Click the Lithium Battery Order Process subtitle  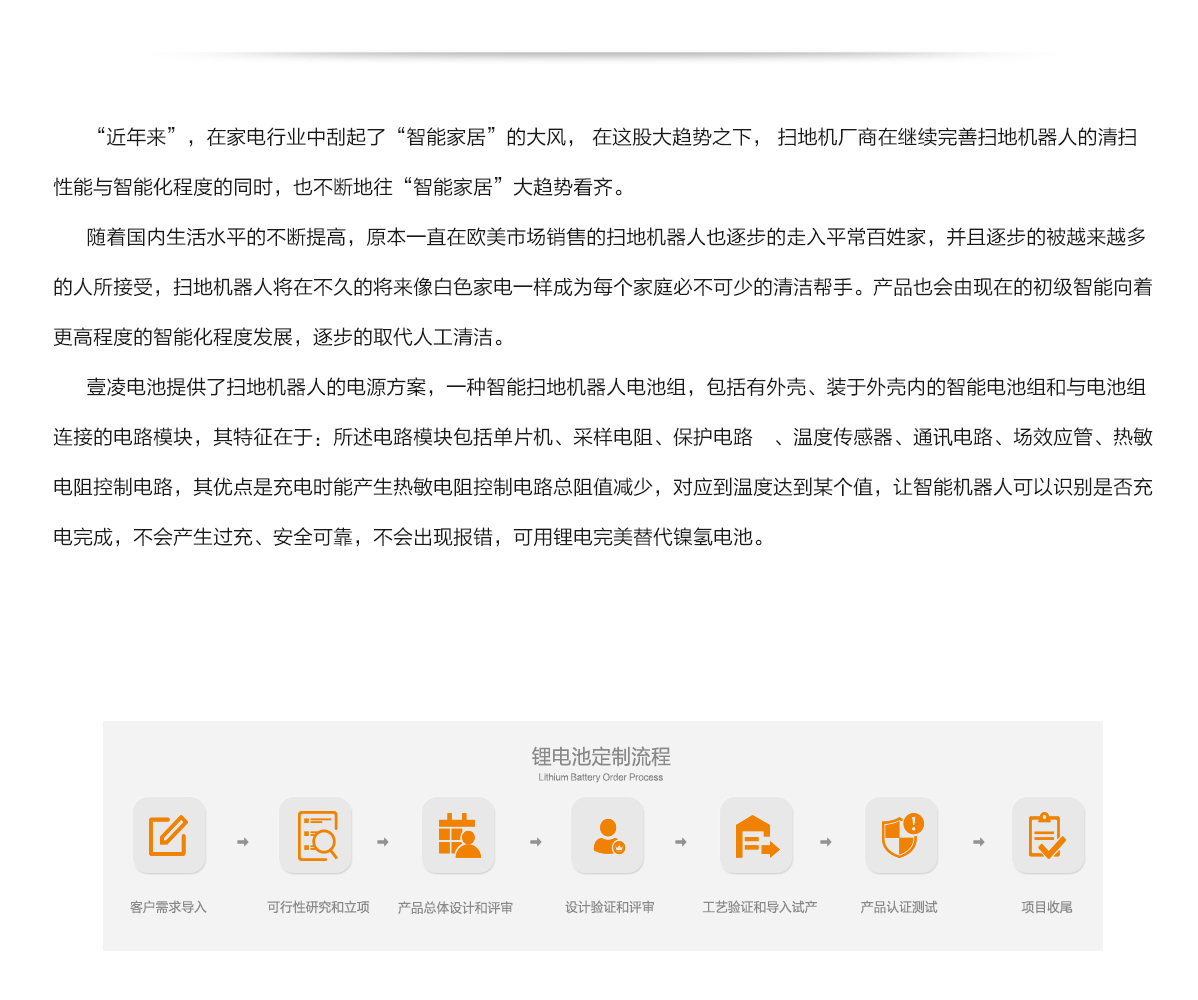[600, 777]
